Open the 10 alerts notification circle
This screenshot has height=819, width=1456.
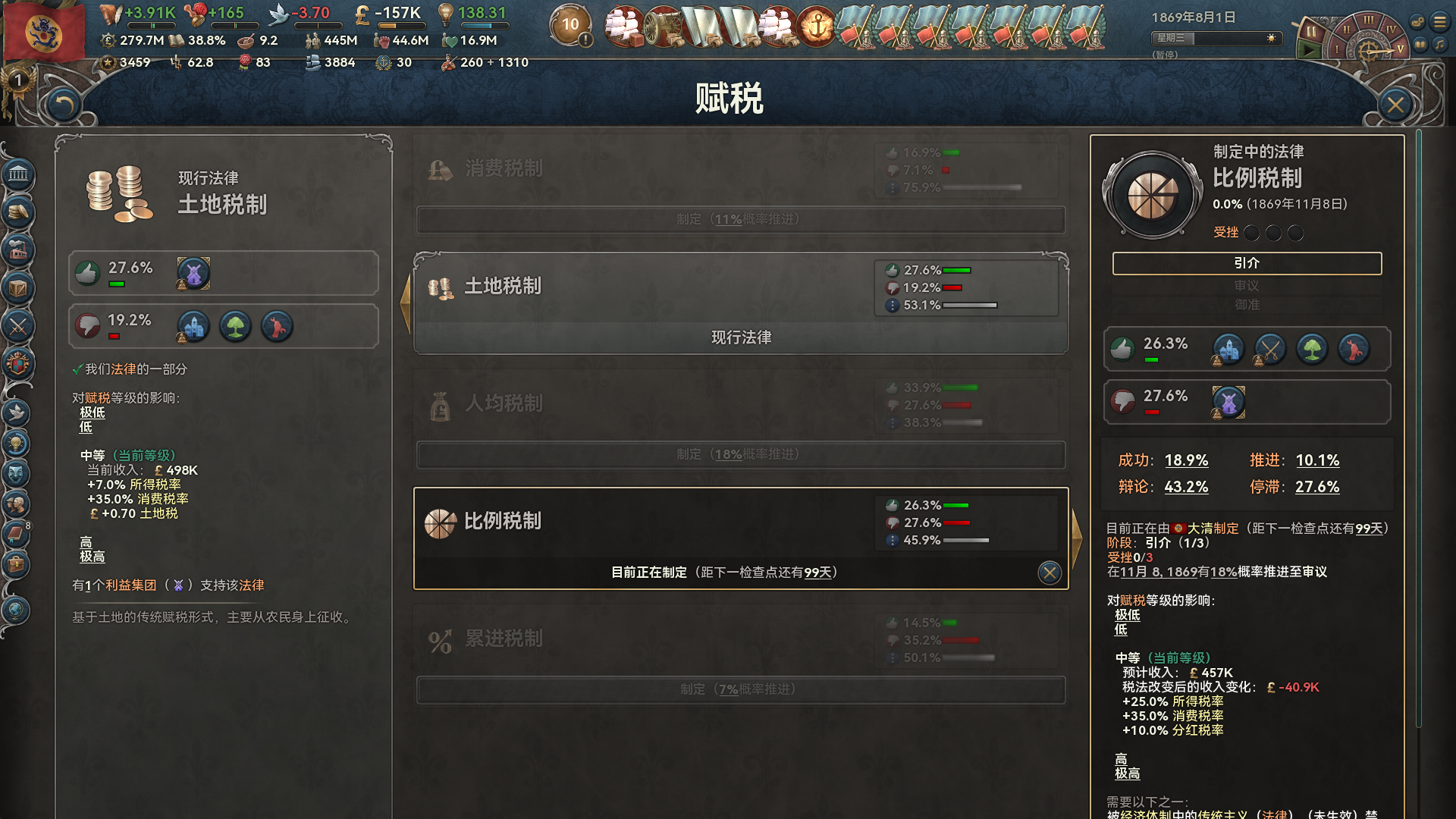570,25
